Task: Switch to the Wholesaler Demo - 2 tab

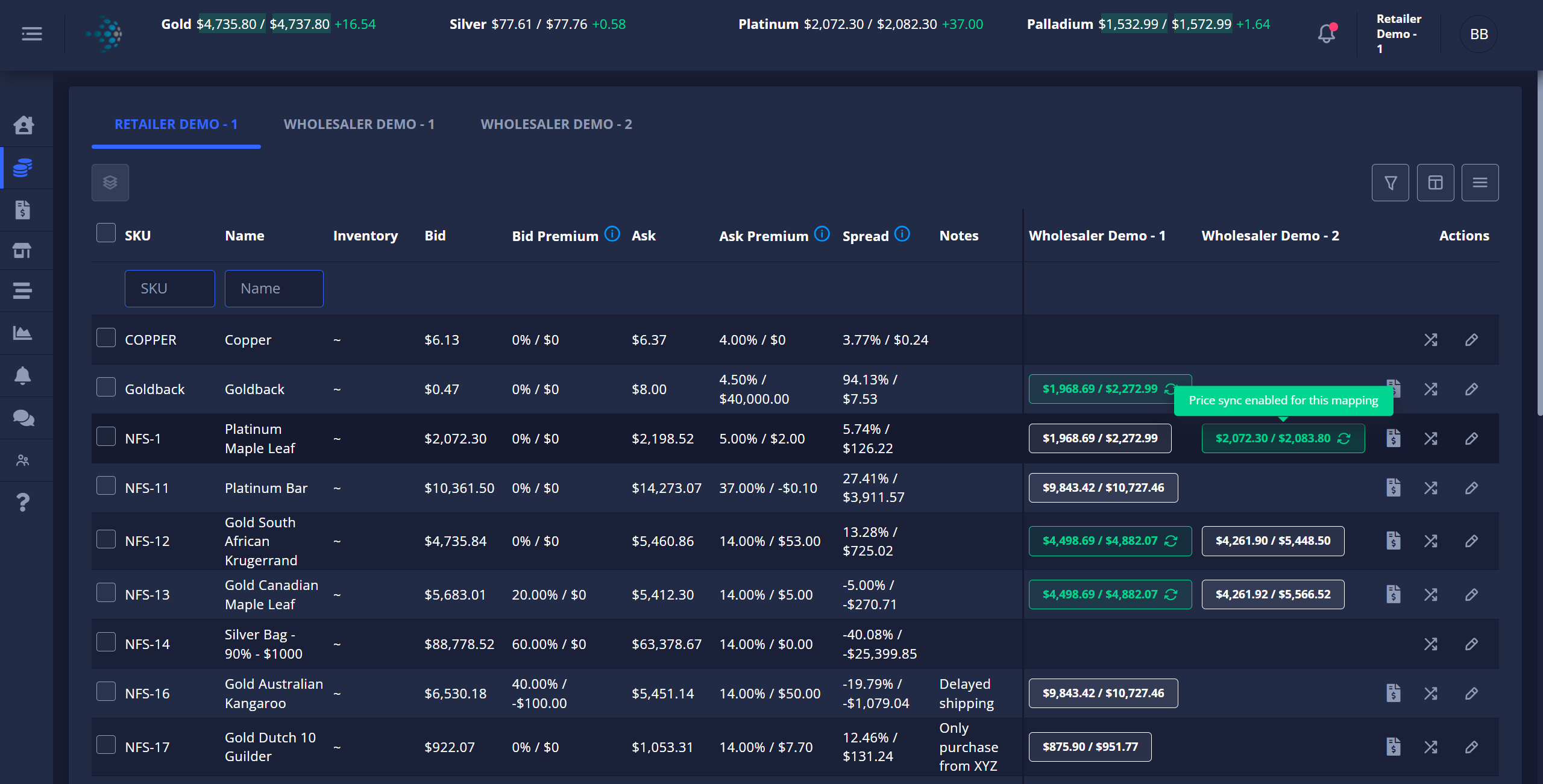Action: tap(556, 124)
